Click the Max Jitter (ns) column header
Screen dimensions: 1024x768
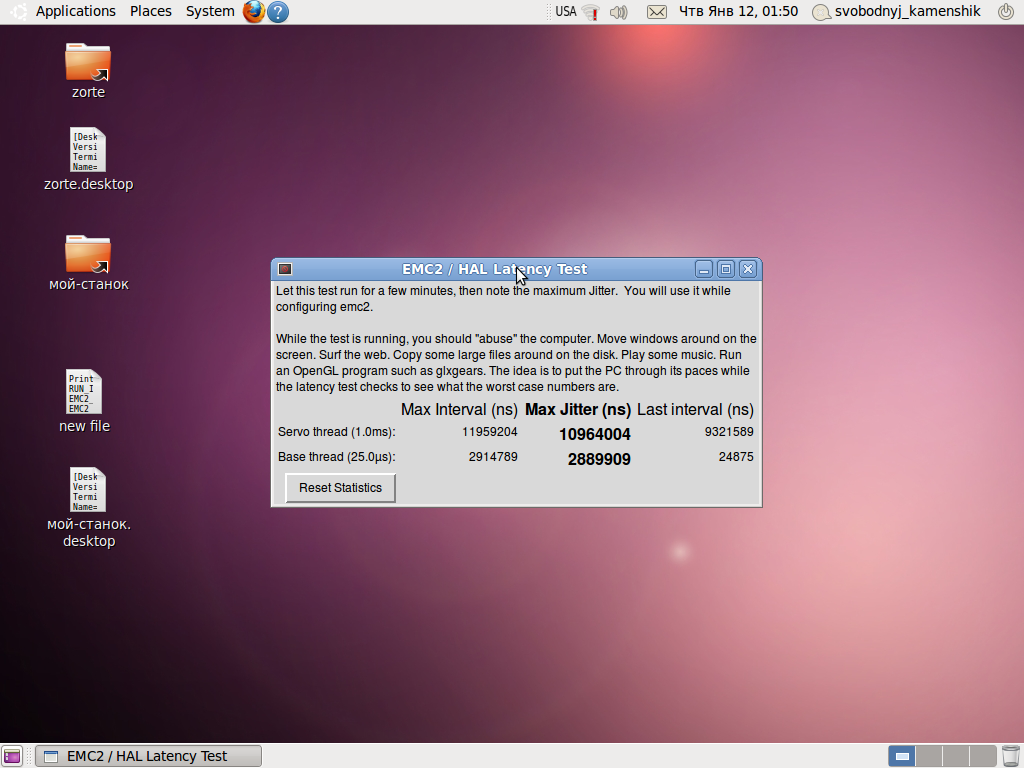point(578,409)
